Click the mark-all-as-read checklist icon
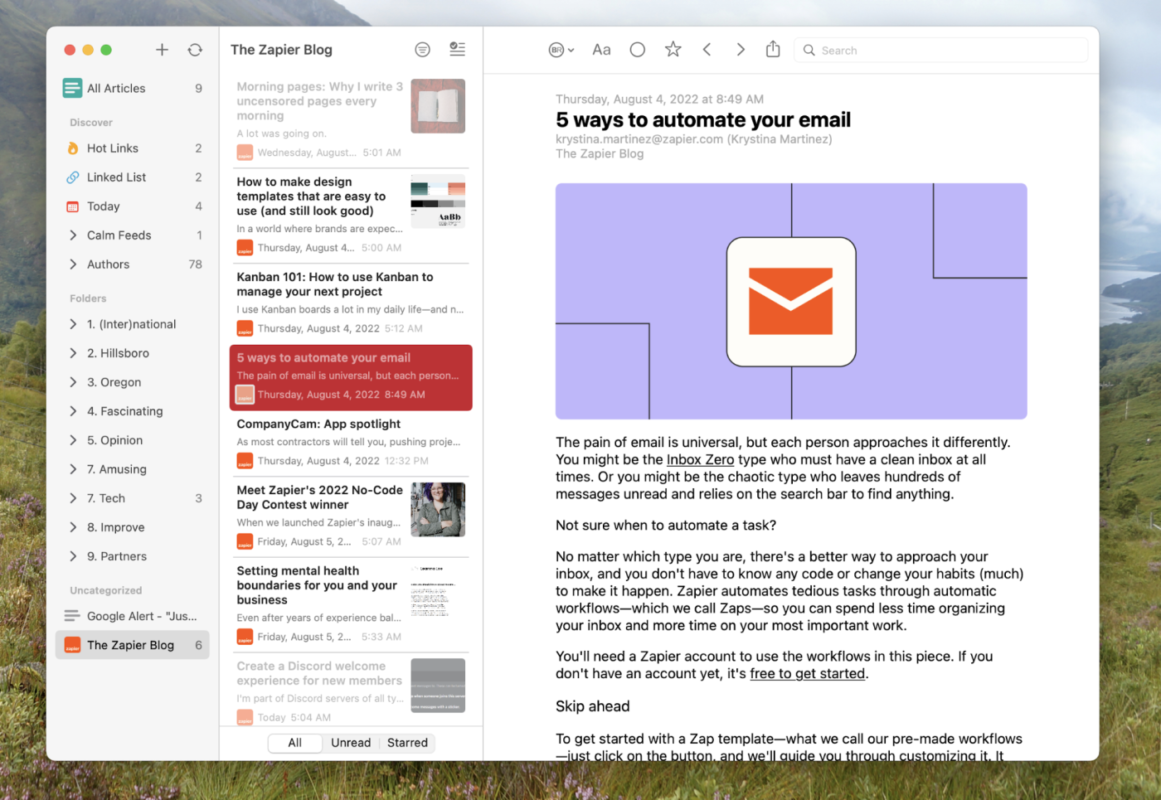This screenshot has height=800, width=1161. [x=458, y=49]
